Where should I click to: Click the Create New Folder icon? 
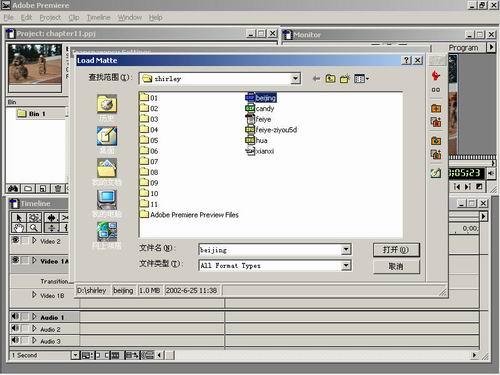(345, 79)
